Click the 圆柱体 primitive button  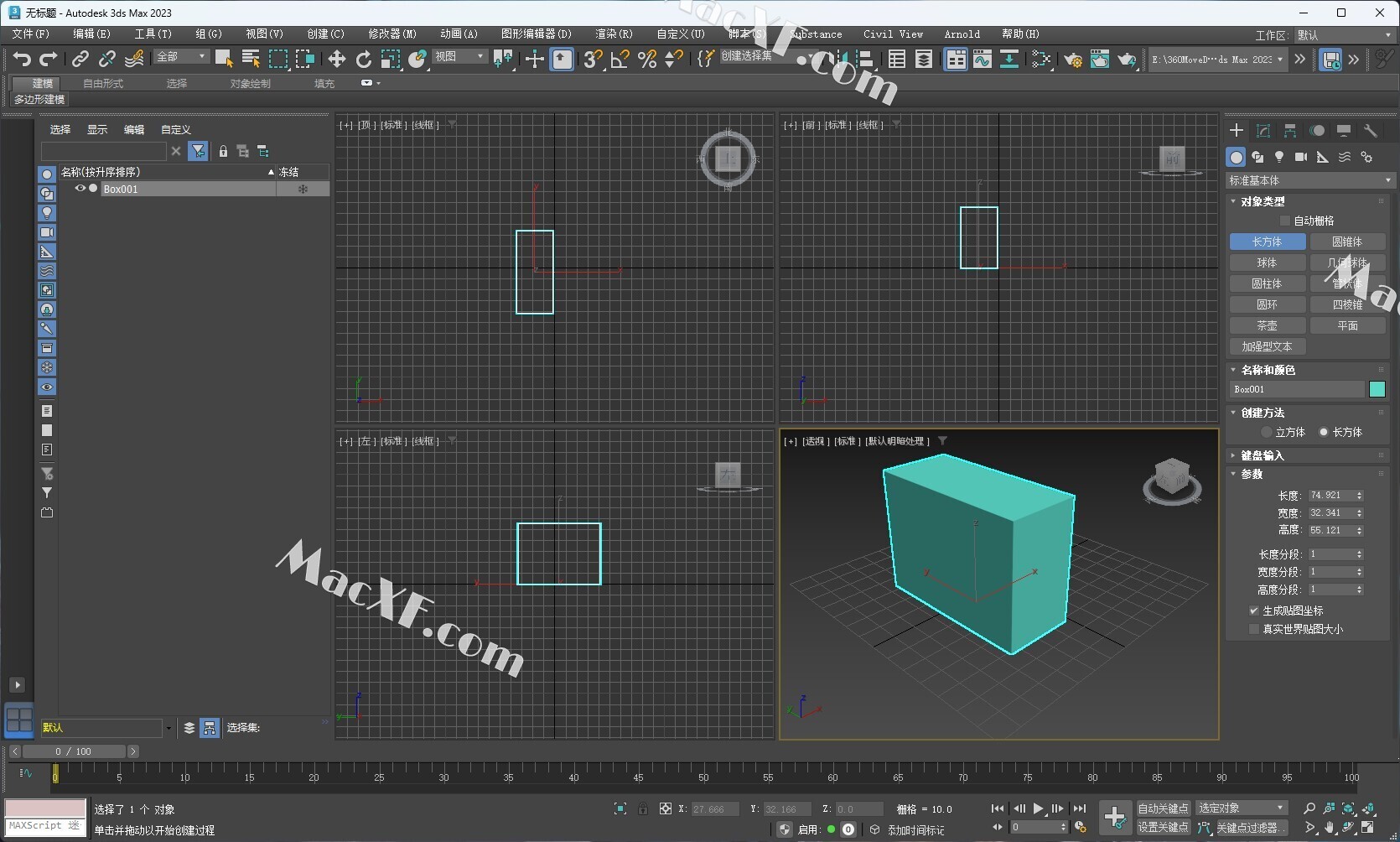[1267, 283]
